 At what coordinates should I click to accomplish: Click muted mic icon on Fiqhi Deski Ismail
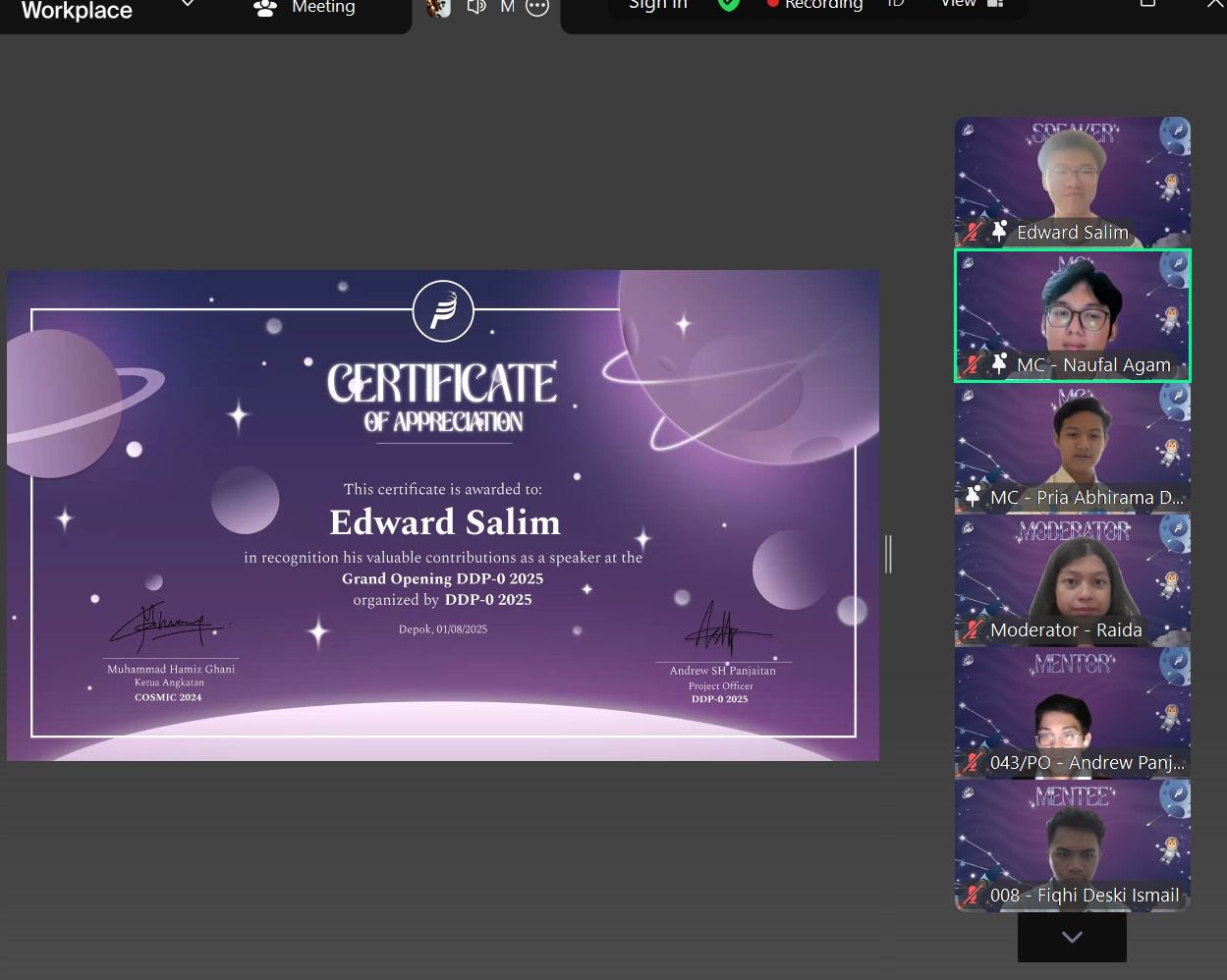pyautogui.click(x=973, y=895)
